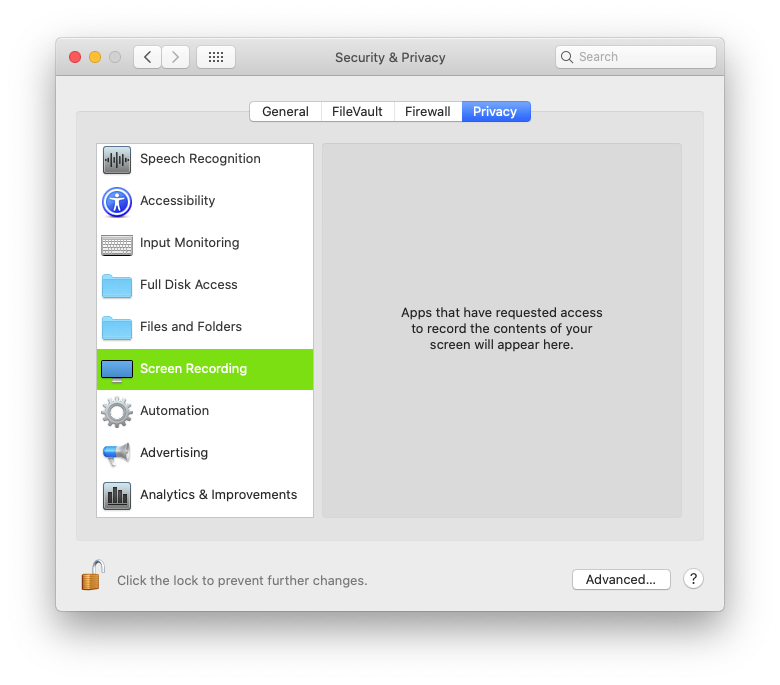780x685 pixels.
Task: Click the open padlock to lock changes
Action: pos(93,575)
